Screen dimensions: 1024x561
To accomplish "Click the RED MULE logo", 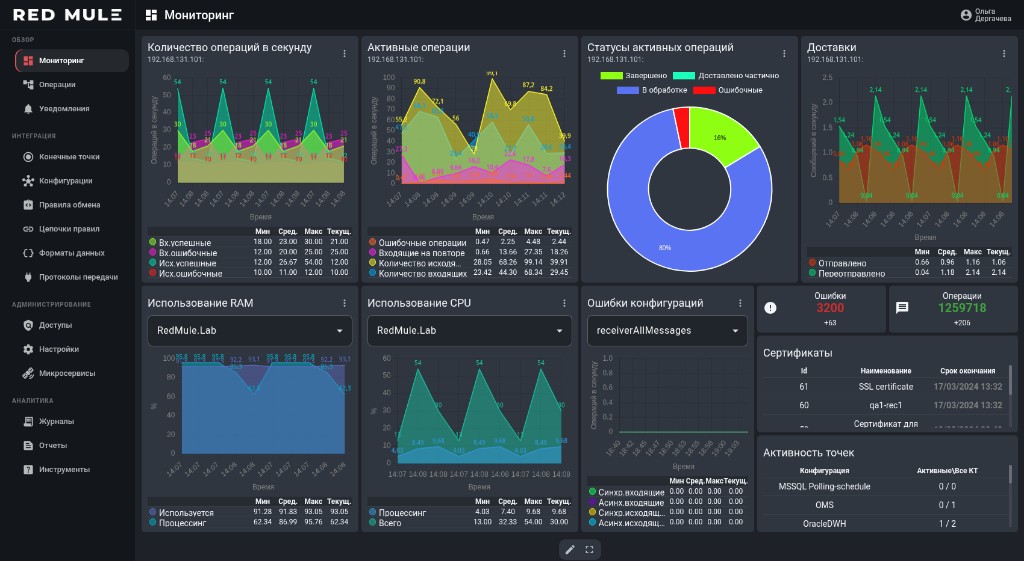I will [x=67, y=15].
